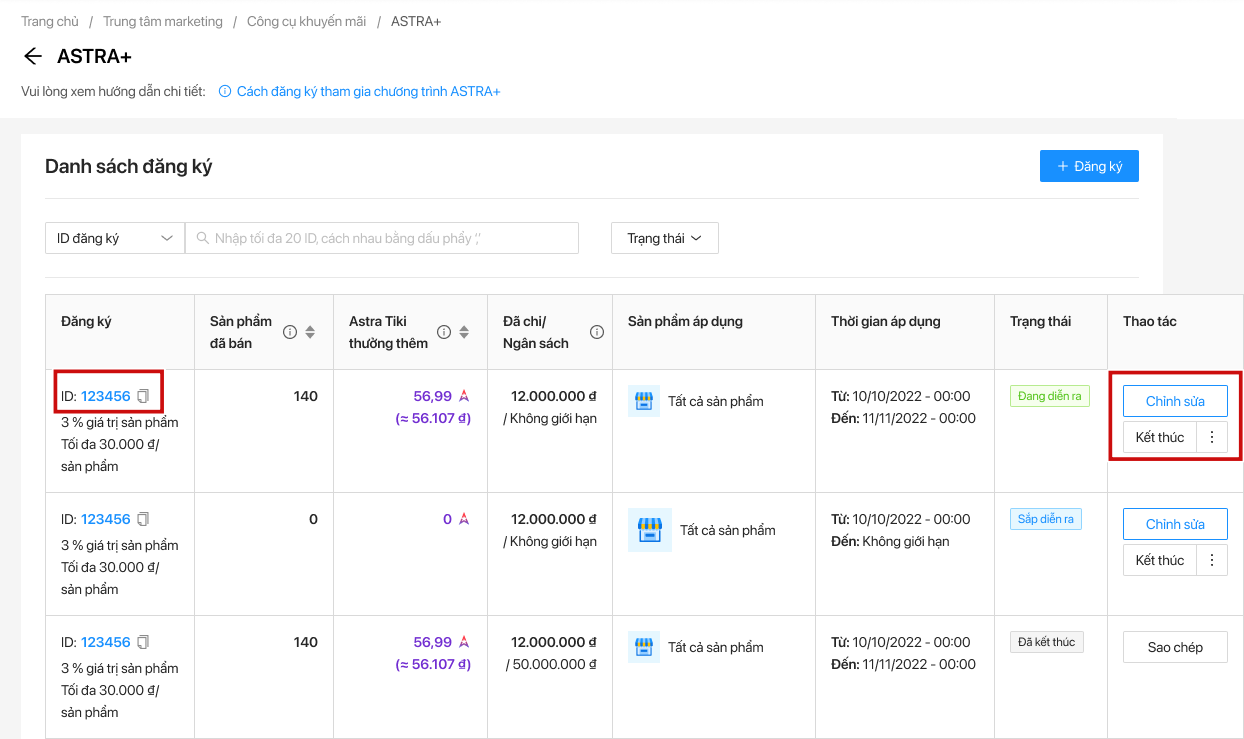Open link Cách đăng ký tham gia chương trình ASTRA+
Image resolution: width=1244 pixels, height=739 pixels.
coord(368,91)
